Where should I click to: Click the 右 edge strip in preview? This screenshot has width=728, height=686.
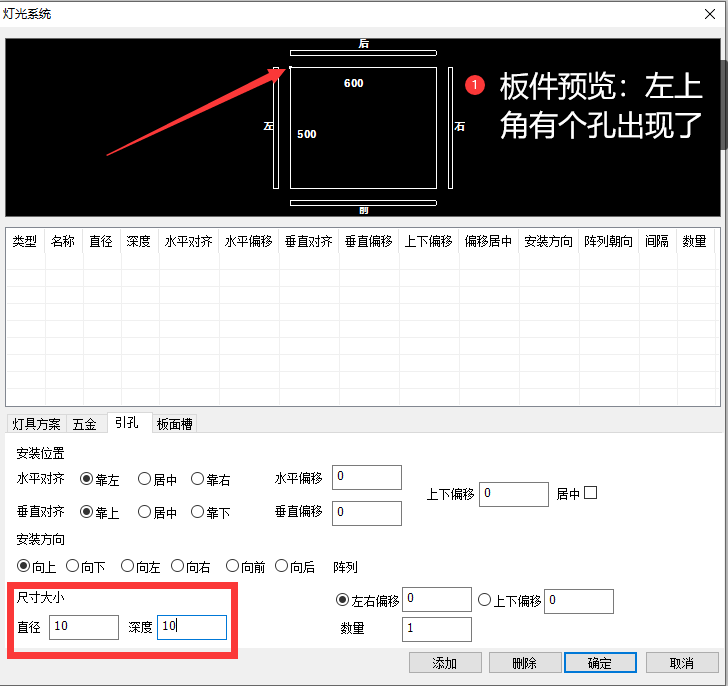pyautogui.click(x=450, y=128)
